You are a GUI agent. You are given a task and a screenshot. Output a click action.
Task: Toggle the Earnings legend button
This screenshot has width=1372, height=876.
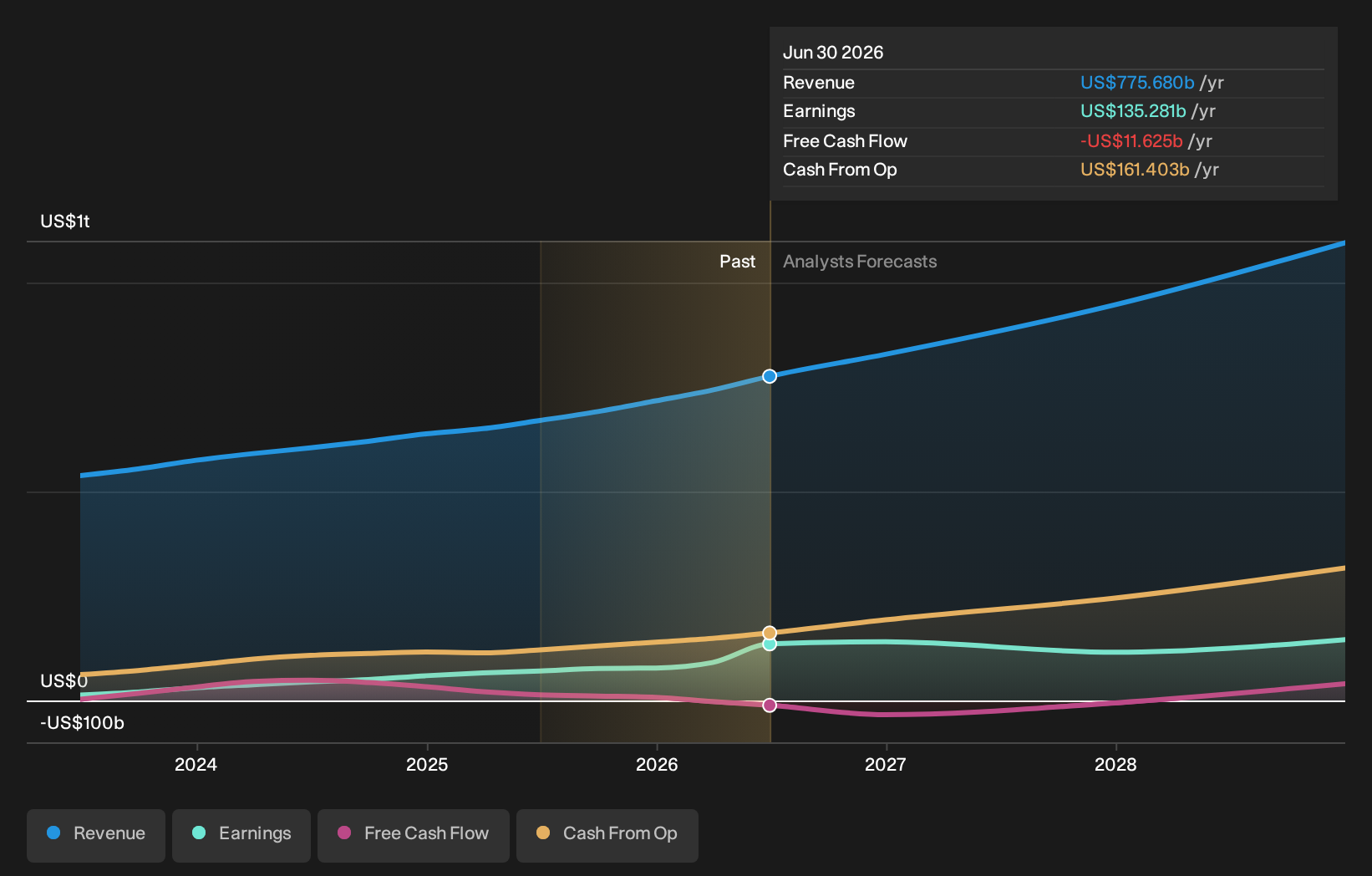click(x=241, y=835)
